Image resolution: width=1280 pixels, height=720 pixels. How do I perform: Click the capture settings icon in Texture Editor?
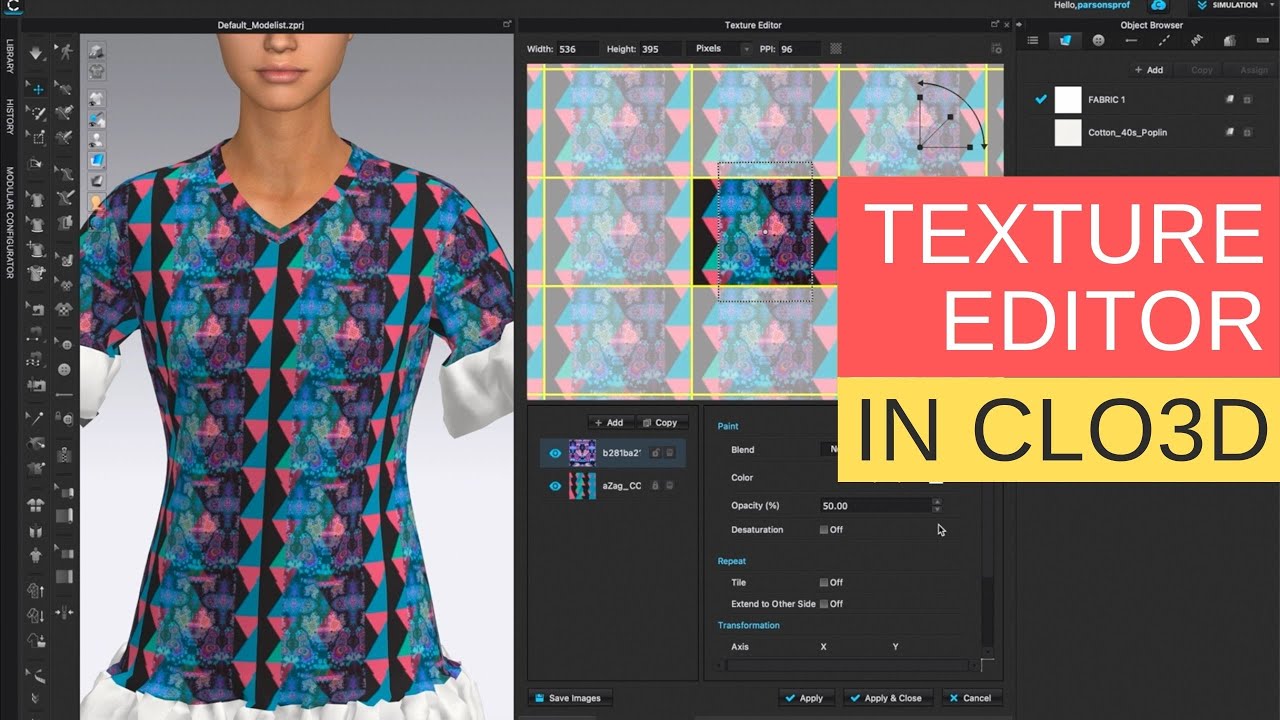point(996,48)
